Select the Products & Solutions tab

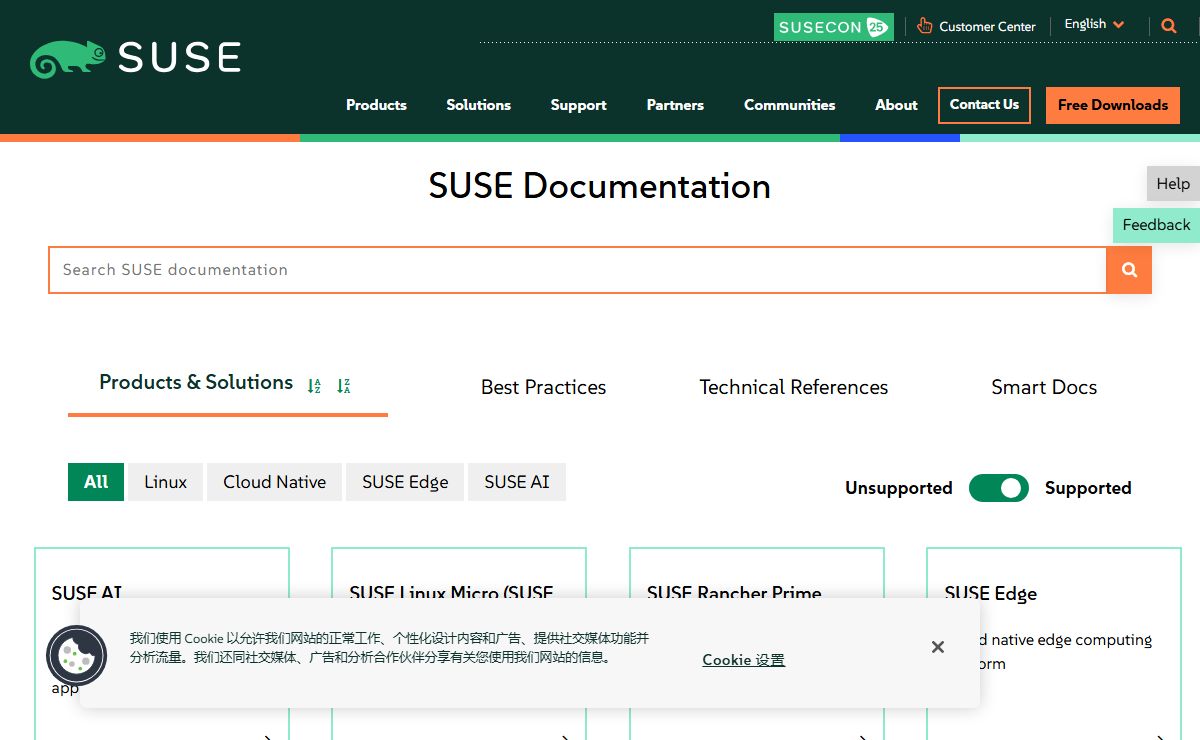tap(196, 382)
